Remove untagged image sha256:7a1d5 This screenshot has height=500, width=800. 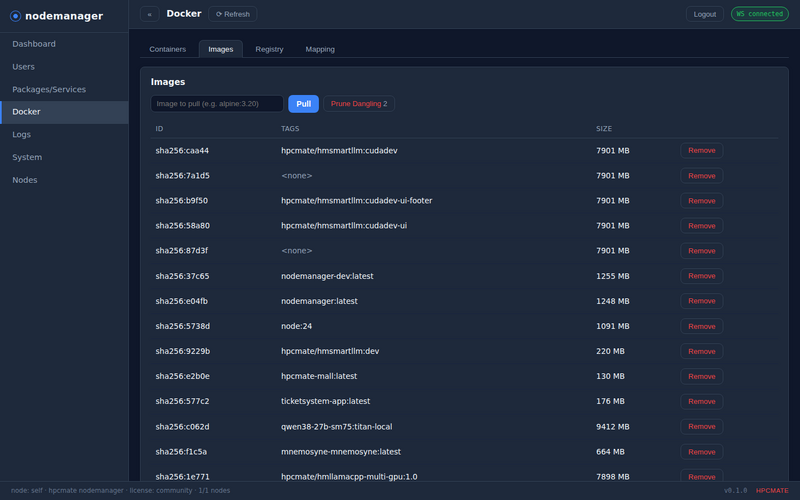pos(702,176)
